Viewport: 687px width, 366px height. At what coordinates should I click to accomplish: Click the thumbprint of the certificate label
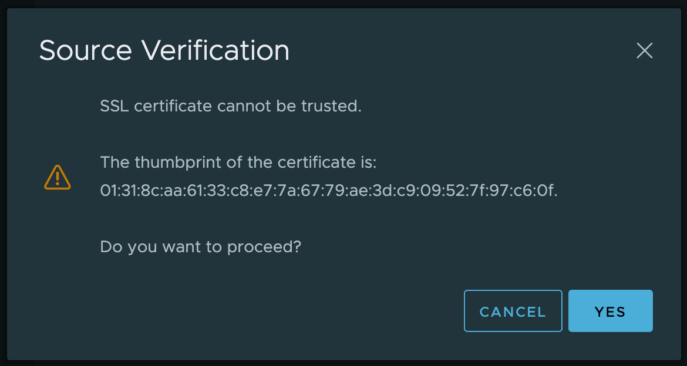pyautogui.click(x=238, y=162)
